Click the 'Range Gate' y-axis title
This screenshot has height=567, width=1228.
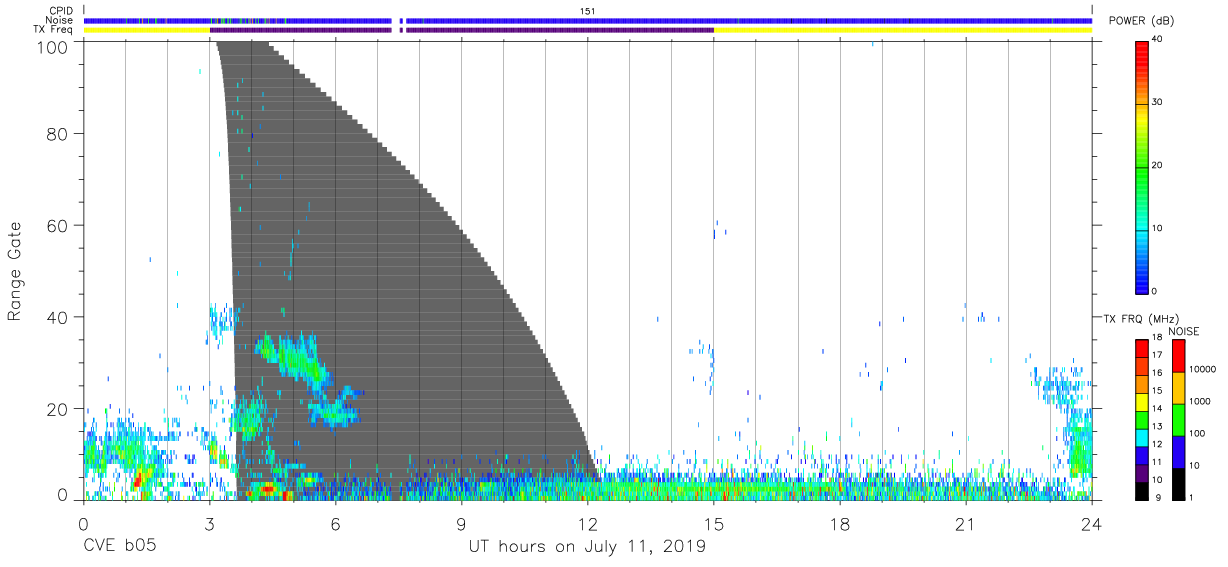pos(16,271)
